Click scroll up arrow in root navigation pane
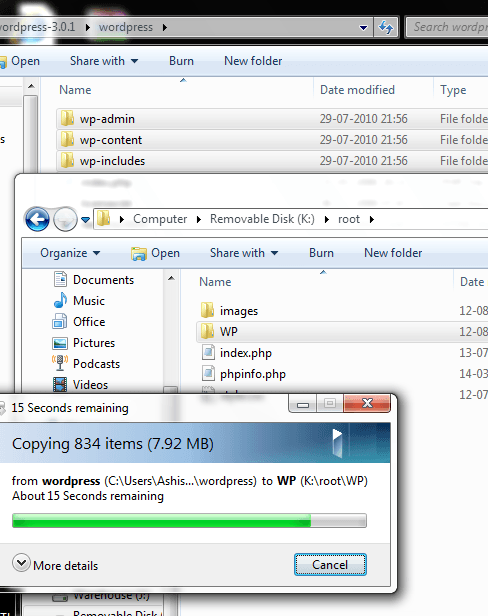This screenshot has height=616, width=488. (171, 278)
